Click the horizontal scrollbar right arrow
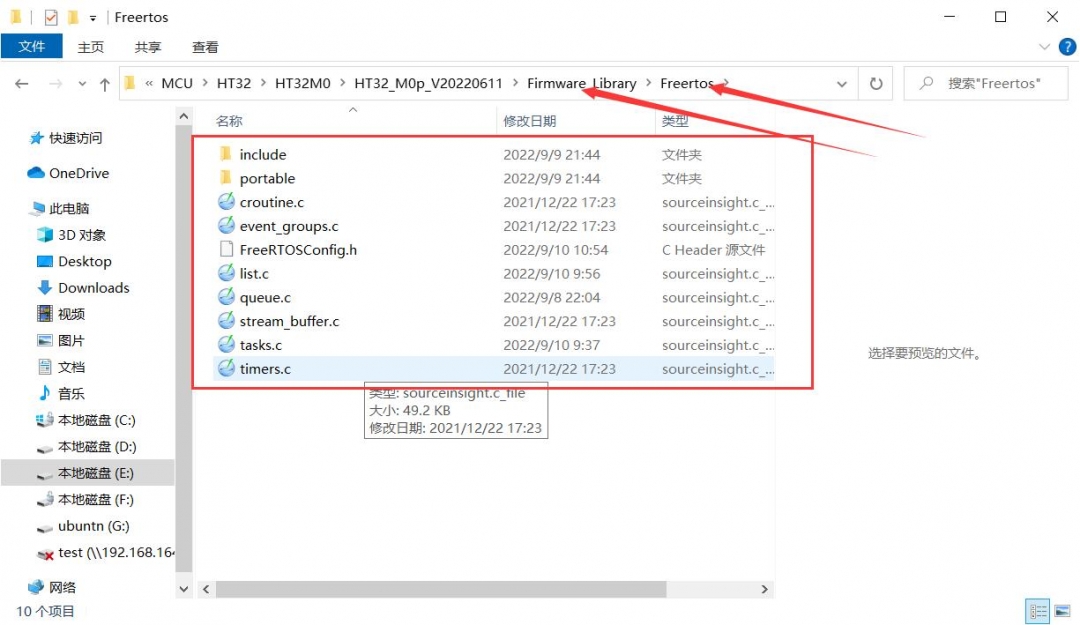 [764, 589]
